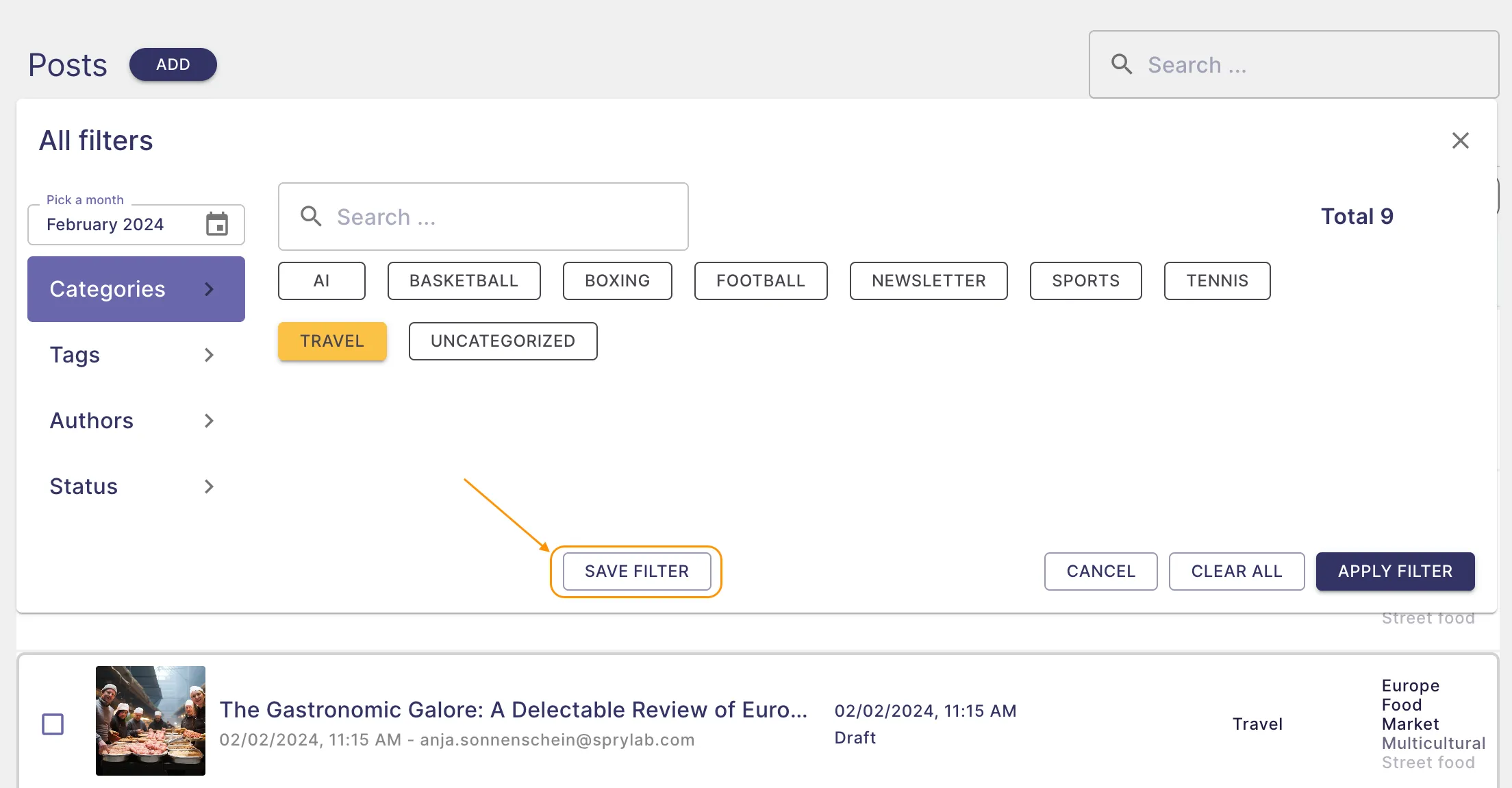Screen dimensions: 1512x788
Task: Expand the Status chevron arrow
Action: [x=210, y=487]
